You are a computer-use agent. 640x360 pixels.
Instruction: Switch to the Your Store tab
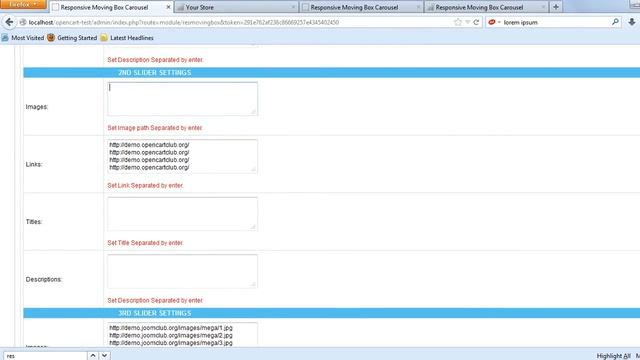[x=236, y=7]
